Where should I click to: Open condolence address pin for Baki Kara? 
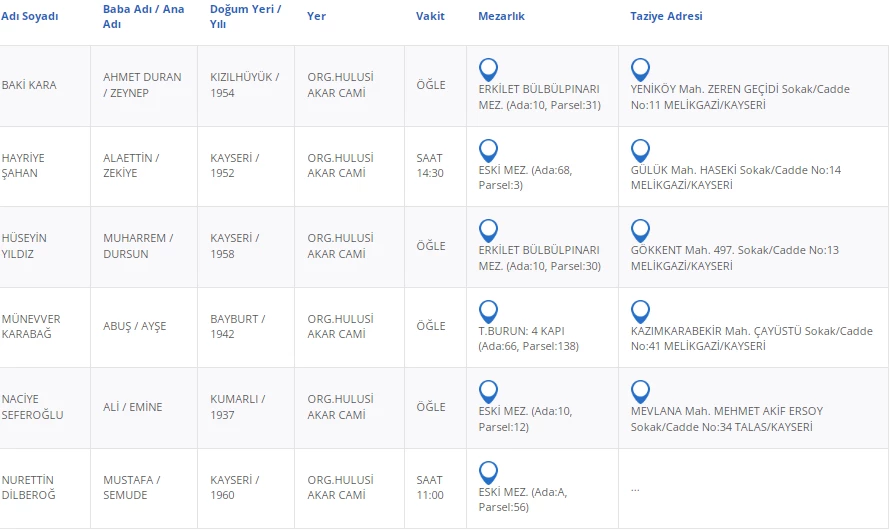click(641, 70)
